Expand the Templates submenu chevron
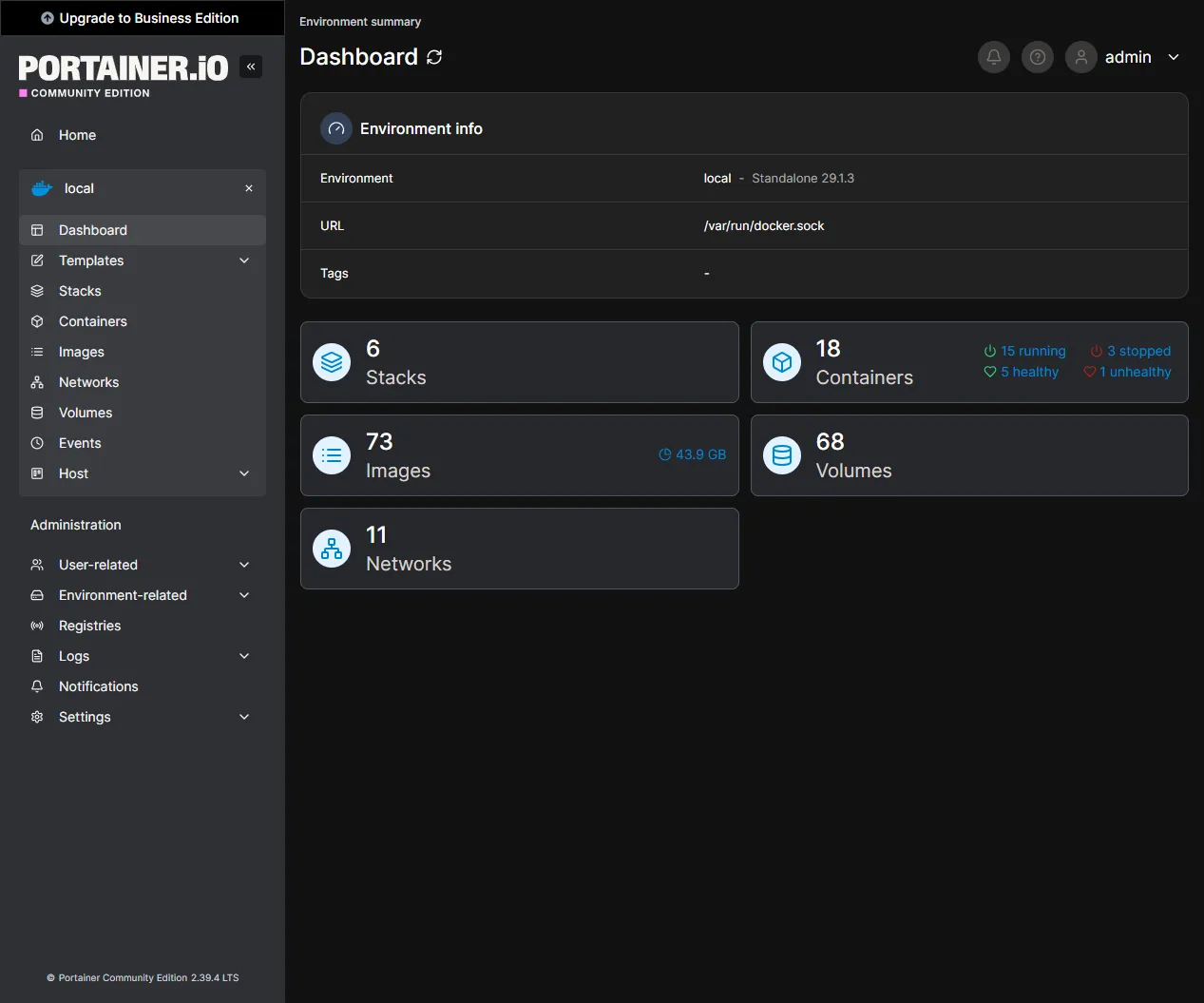The height and width of the screenshot is (1003, 1204). pyautogui.click(x=244, y=260)
